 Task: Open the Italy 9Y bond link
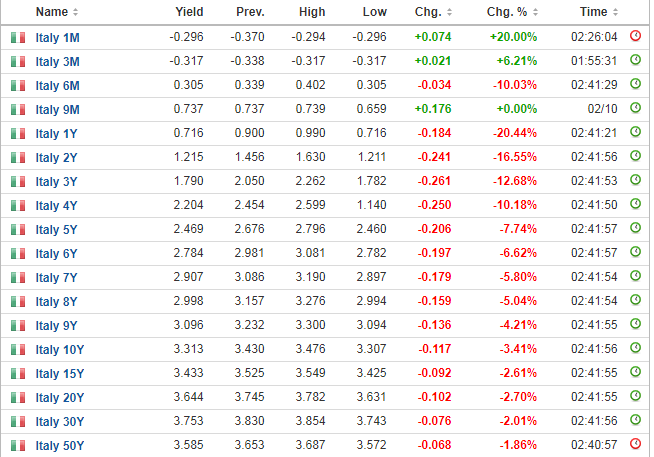[x=56, y=326]
